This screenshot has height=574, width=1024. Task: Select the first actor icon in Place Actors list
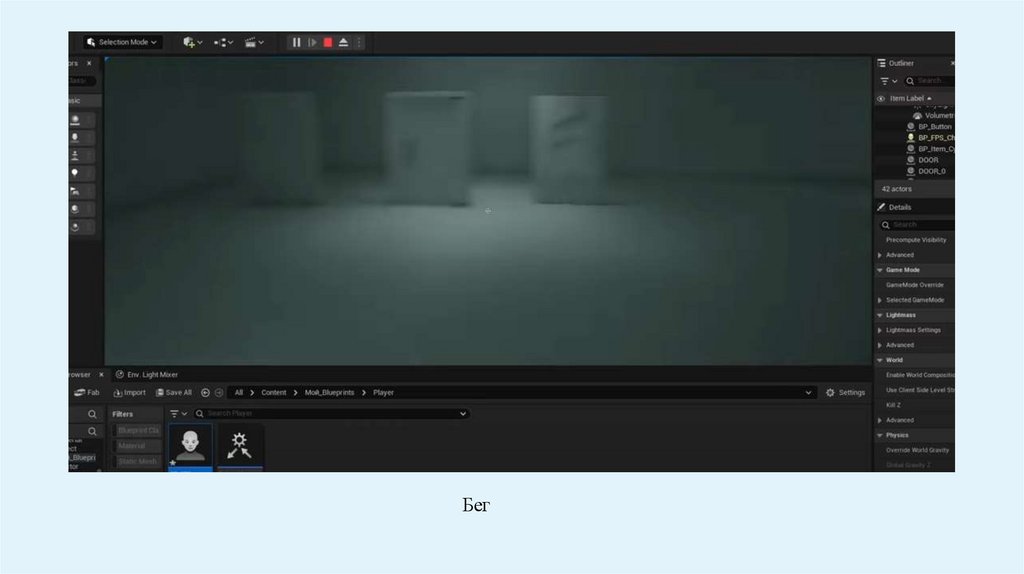(75, 120)
